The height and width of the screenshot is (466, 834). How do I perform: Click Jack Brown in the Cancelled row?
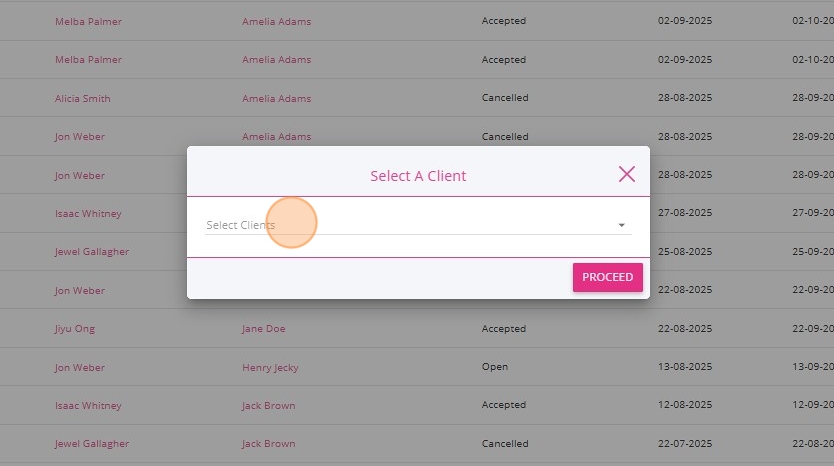tap(268, 444)
